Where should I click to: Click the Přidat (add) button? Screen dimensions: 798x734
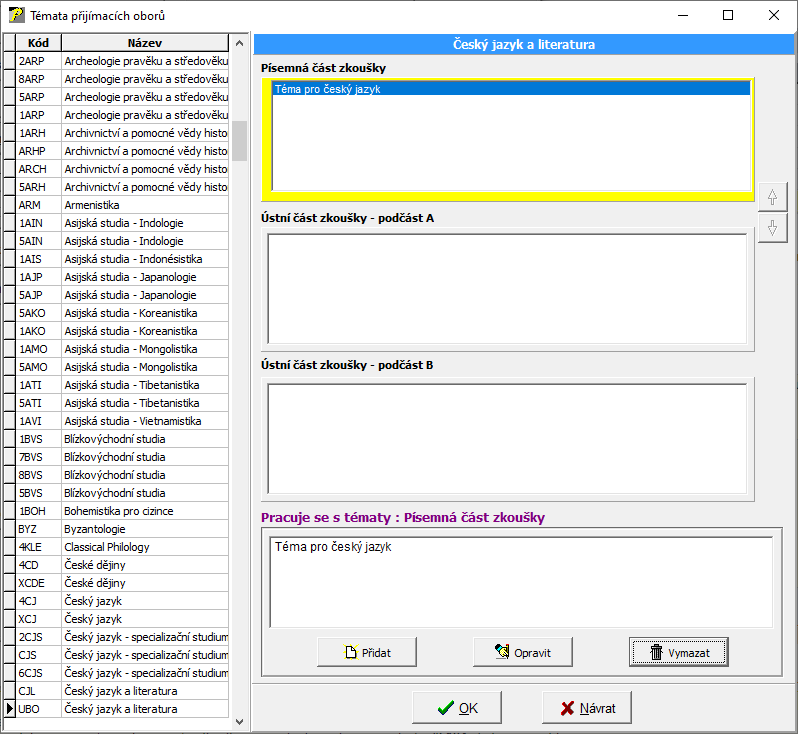(x=366, y=652)
